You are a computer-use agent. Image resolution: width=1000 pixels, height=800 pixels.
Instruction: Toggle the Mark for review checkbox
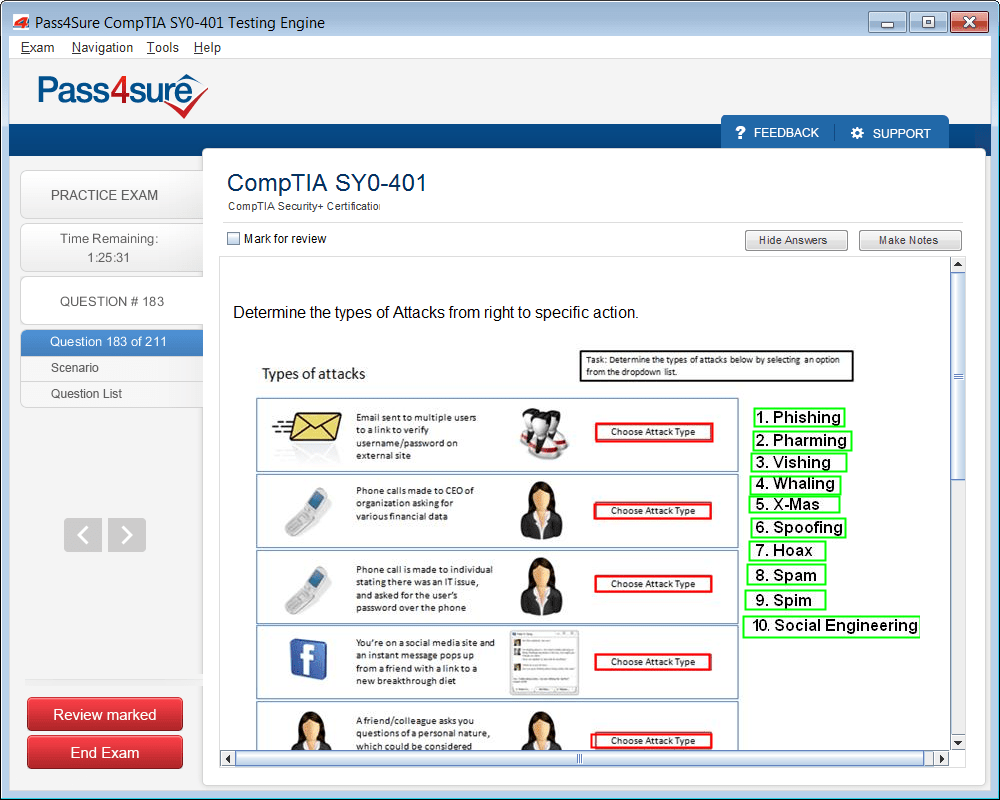[x=234, y=239]
